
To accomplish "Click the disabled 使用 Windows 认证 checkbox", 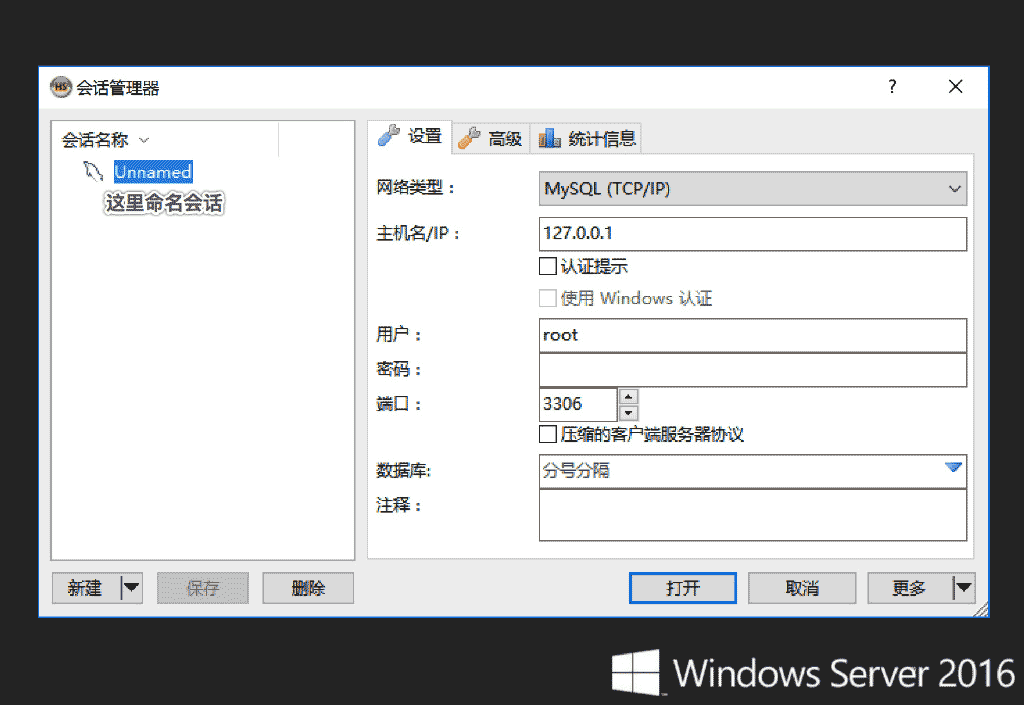I will click(547, 297).
